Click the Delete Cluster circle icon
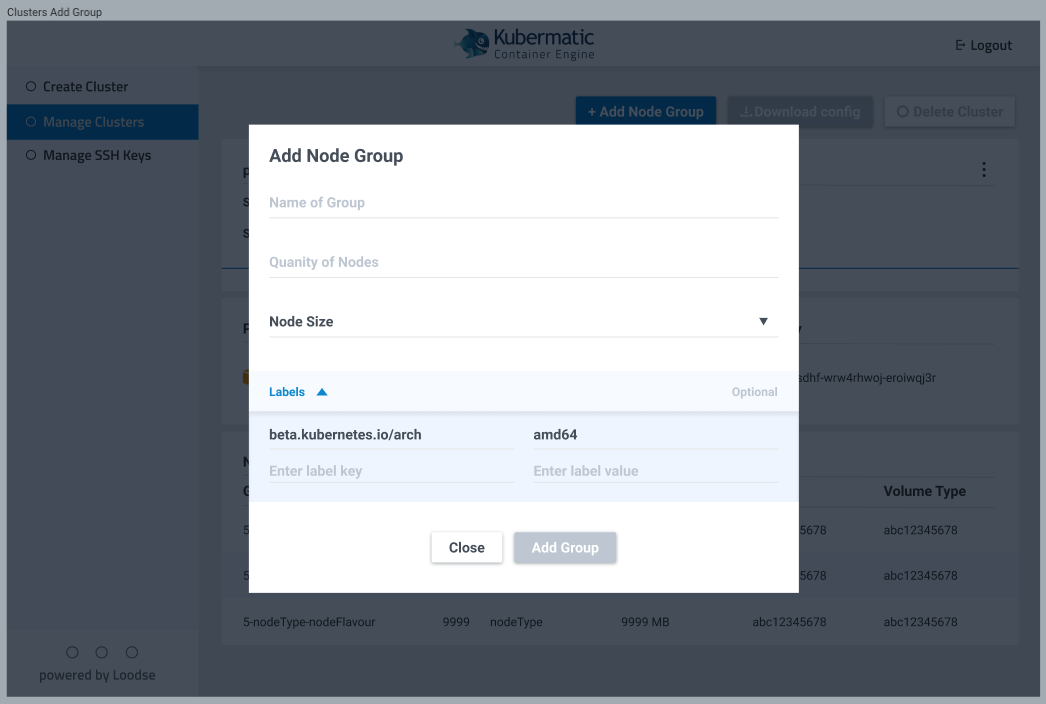 [x=903, y=111]
